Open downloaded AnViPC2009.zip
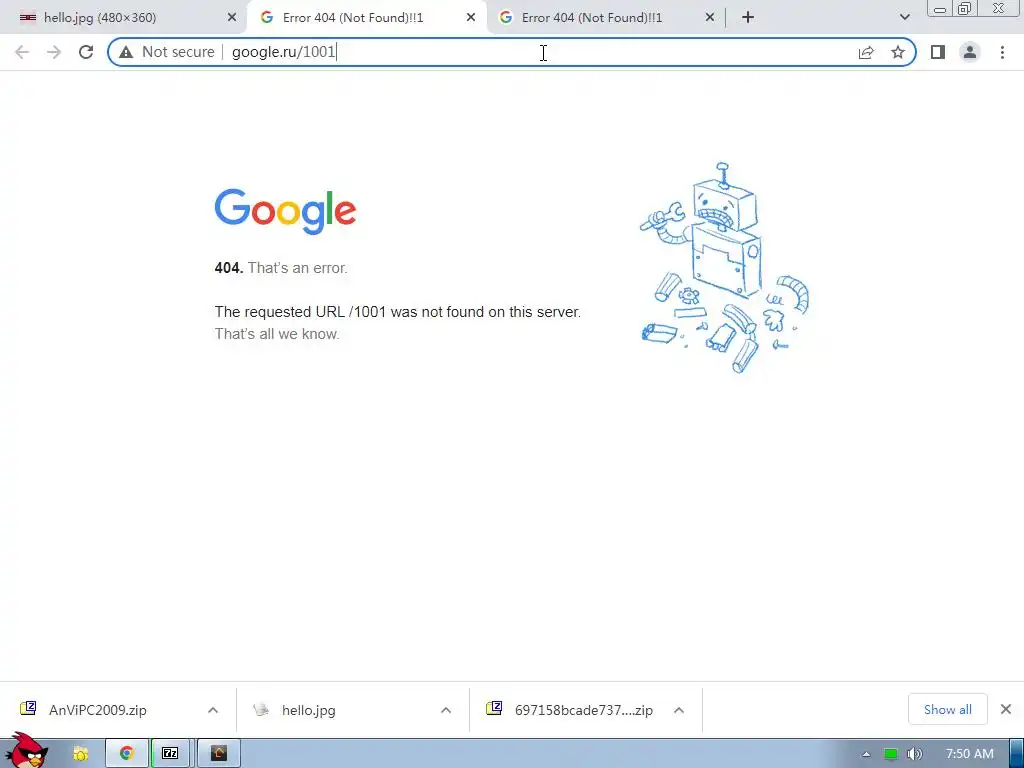1024x768 pixels. click(x=98, y=710)
